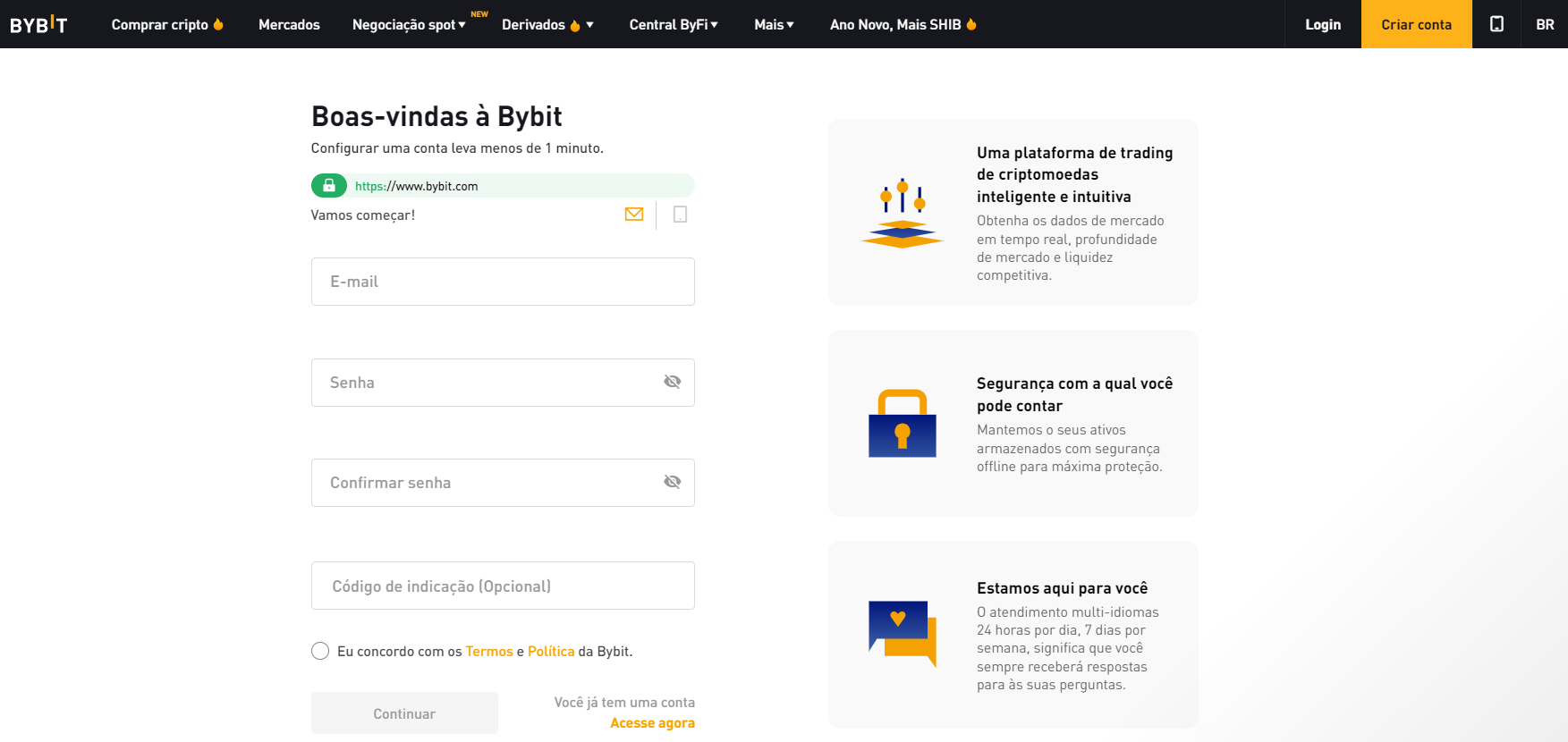Open Comprar cripto menu item
The height and width of the screenshot is (742, 1568).
160,25
